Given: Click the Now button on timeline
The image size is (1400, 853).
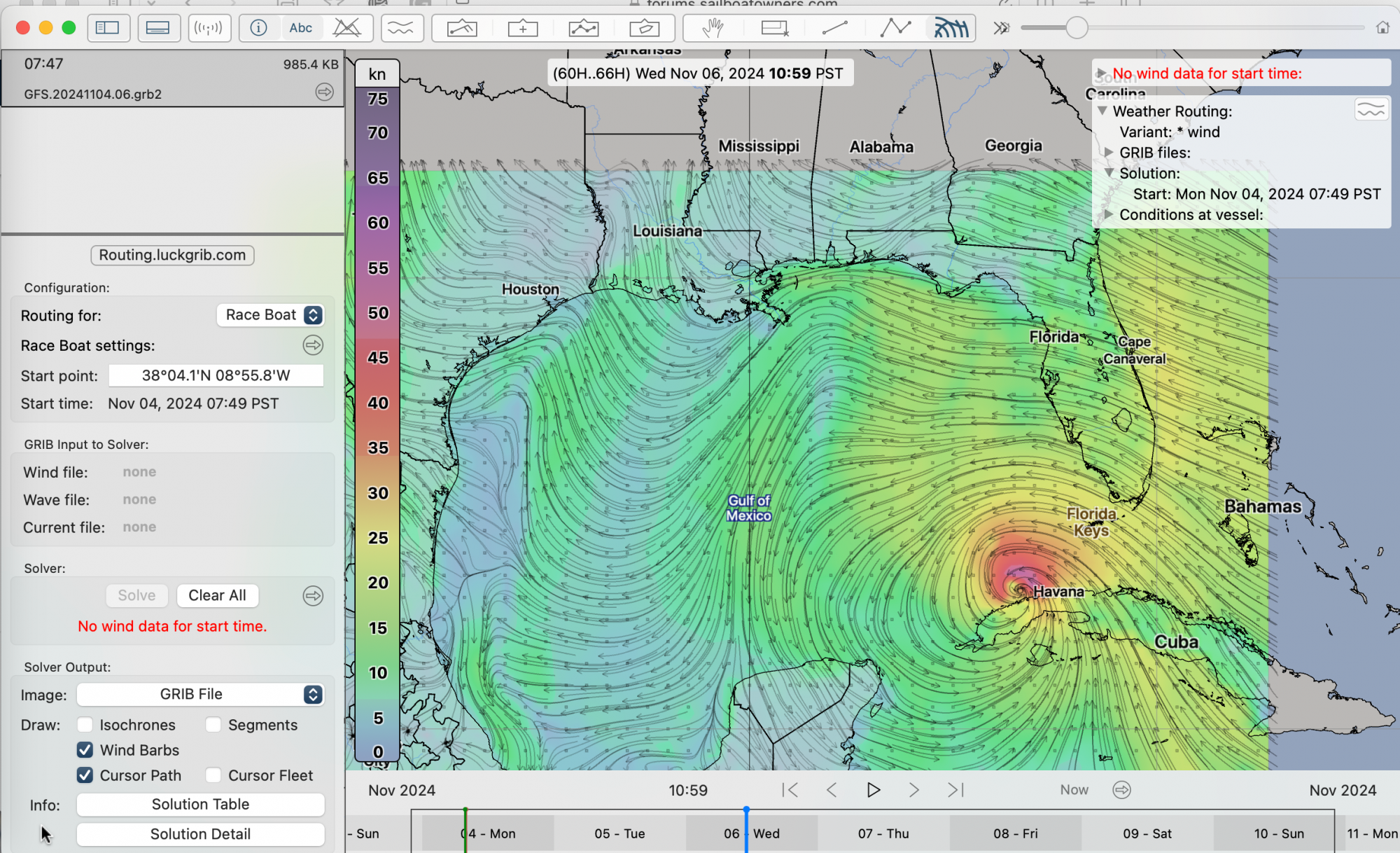Looking at the screenshot, I should point(1074,790).
